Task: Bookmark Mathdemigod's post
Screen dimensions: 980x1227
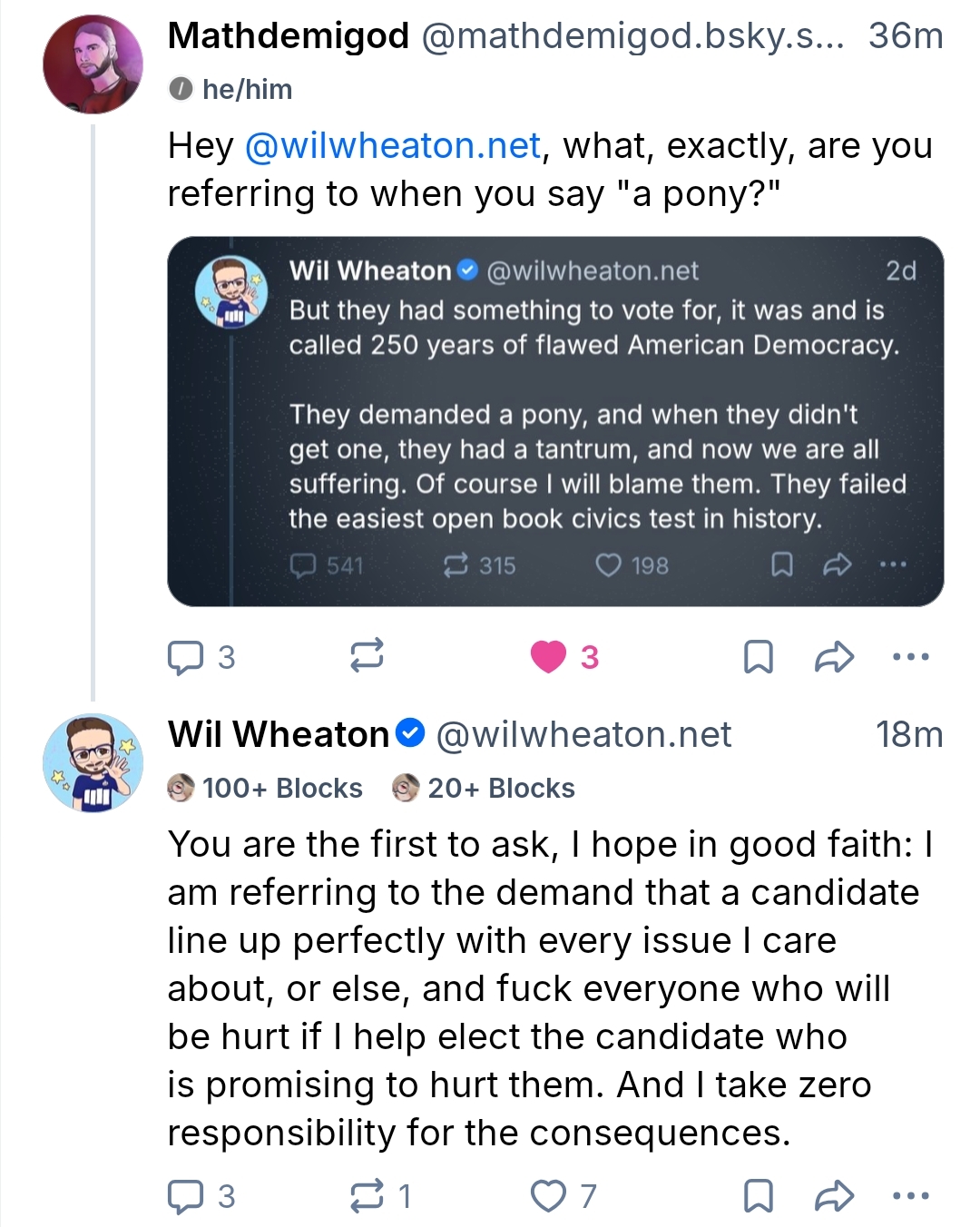Action: [758, 656]
